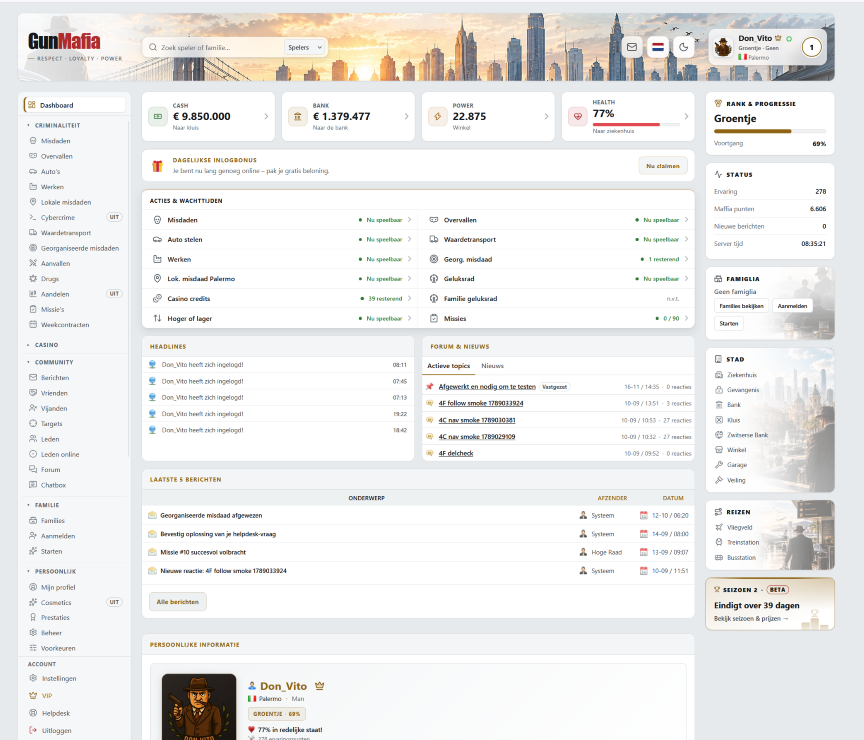The width and height of the screenshot is (864, 740).
Task: Click the heart icon in Health card
Action: tap(577, 116)
